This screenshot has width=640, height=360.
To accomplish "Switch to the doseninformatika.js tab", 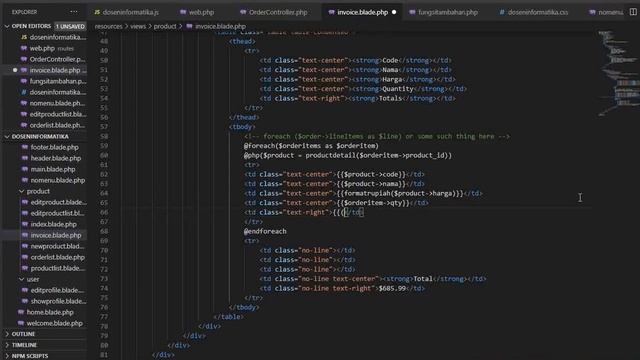I will (x=127, y=12).
